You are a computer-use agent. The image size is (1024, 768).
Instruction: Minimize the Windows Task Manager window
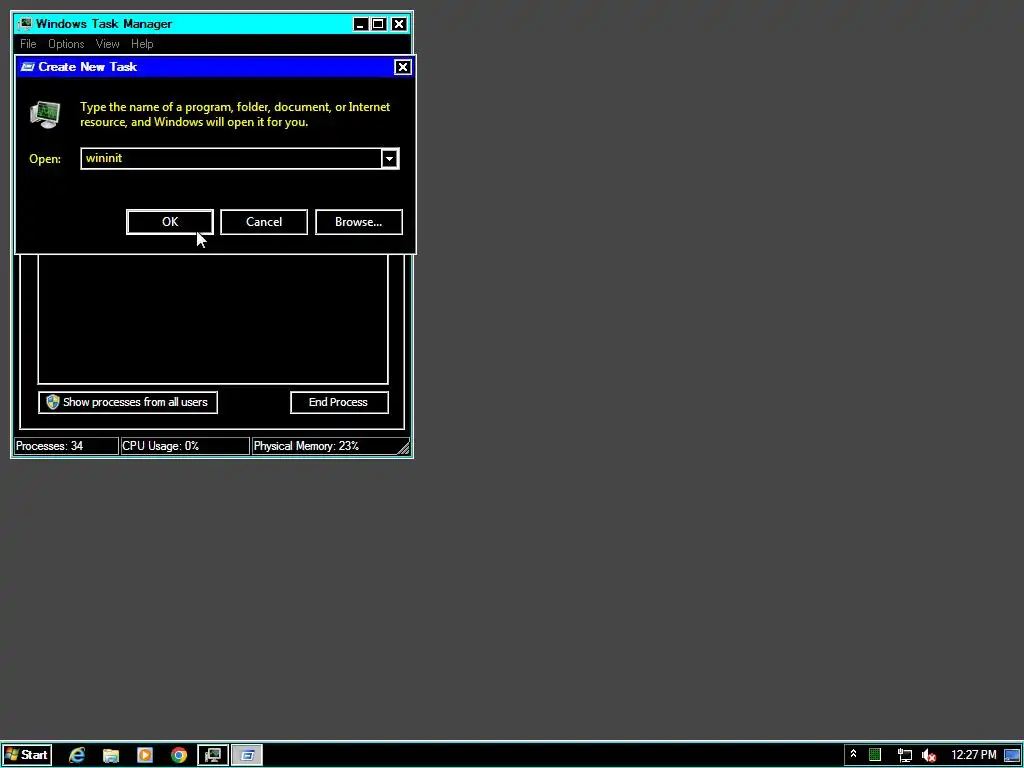[x=360, y=24]
